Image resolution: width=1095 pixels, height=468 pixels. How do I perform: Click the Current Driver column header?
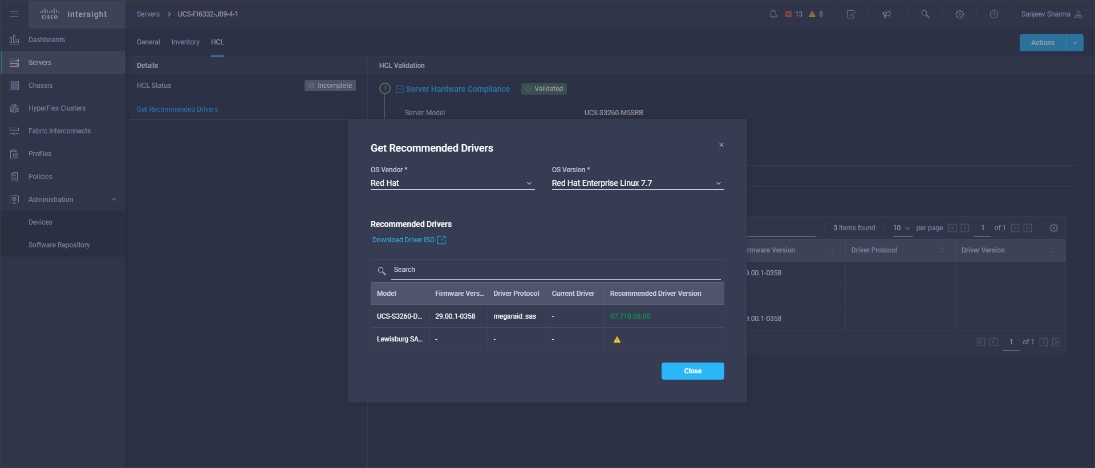tap(575, 293)
